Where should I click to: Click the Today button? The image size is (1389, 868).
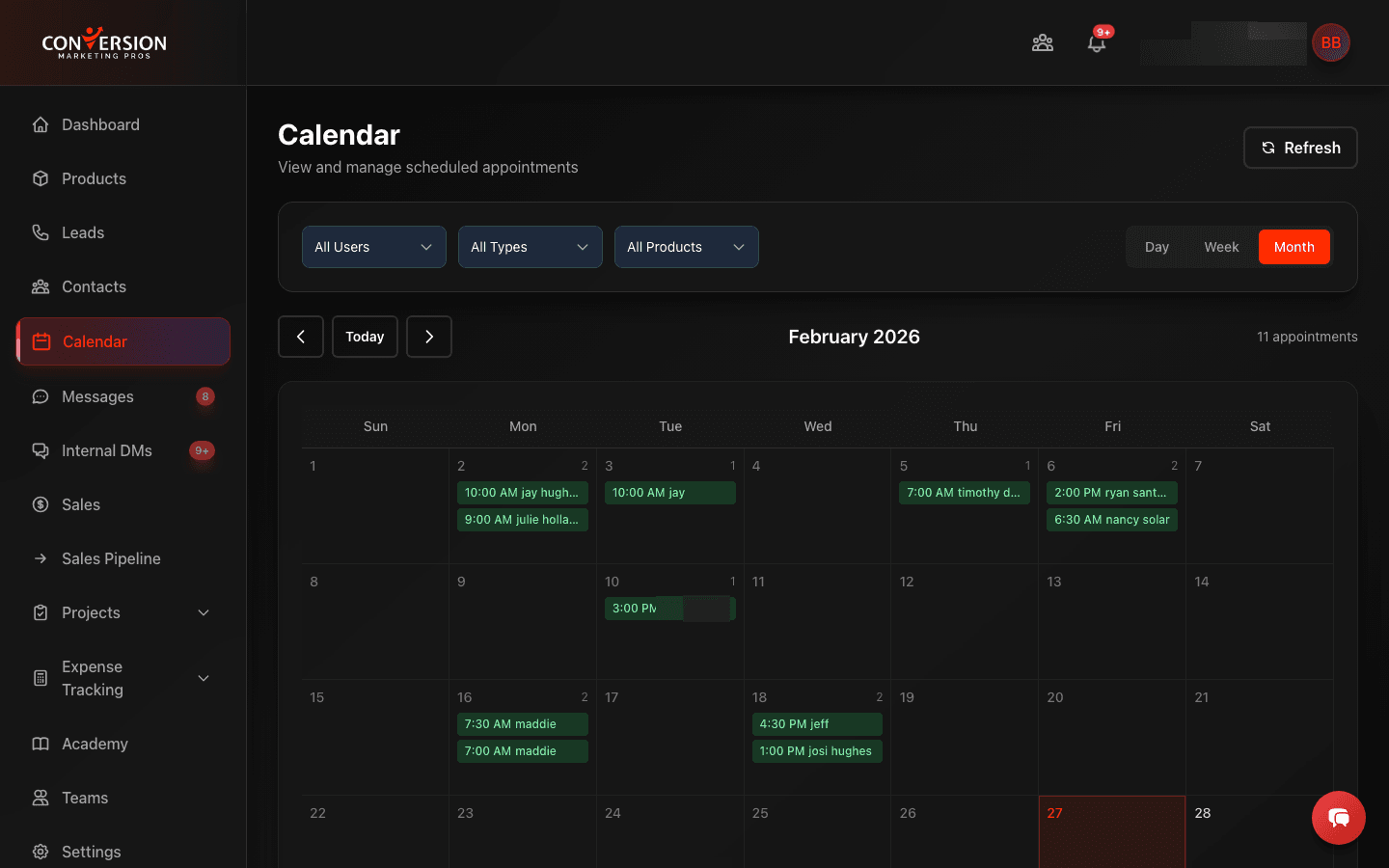point(365,337)
